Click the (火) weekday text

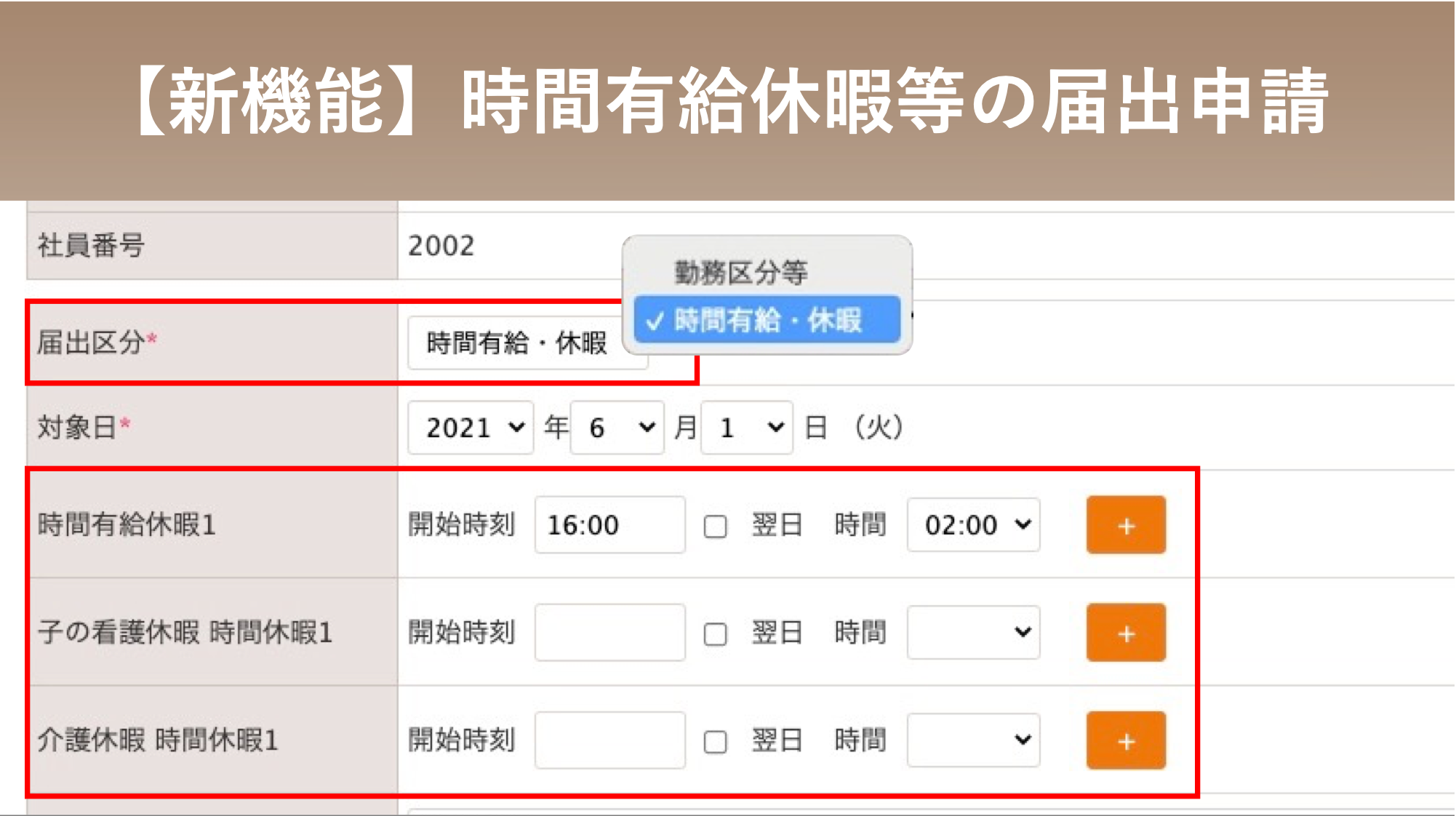pos(879,427)
